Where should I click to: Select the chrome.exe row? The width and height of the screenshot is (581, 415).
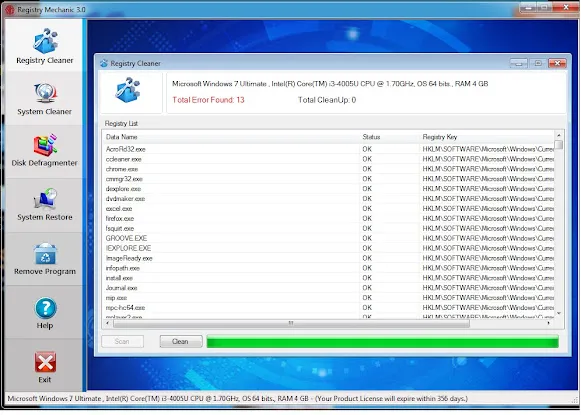click(328, 169)
